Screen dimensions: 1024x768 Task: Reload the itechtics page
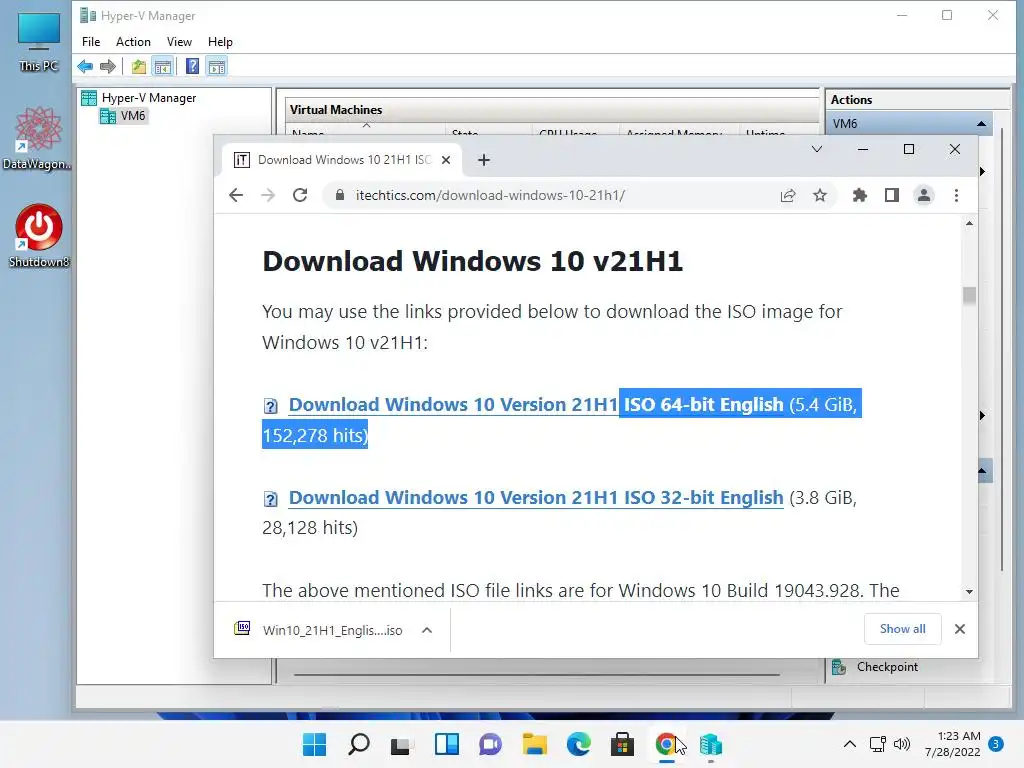(x=300, y=195)
